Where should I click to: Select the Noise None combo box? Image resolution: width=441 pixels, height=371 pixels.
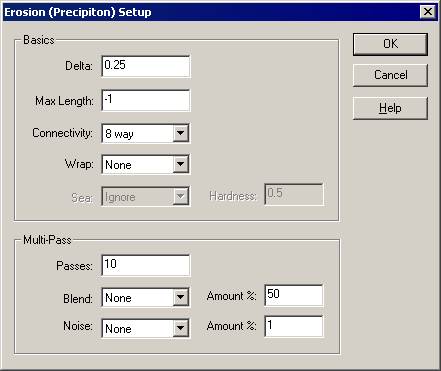[146, 328]
